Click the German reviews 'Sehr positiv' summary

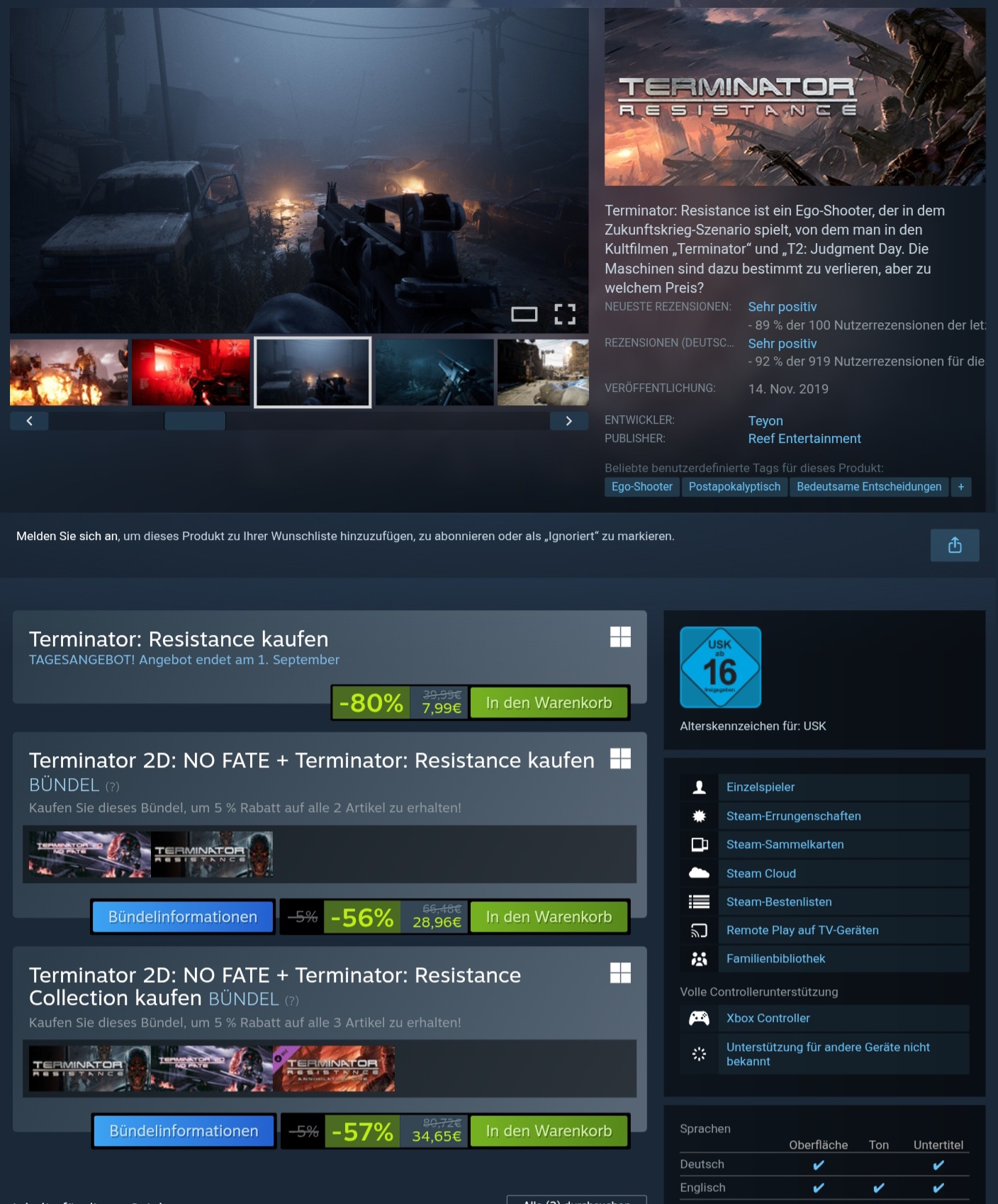coord(783,344)
